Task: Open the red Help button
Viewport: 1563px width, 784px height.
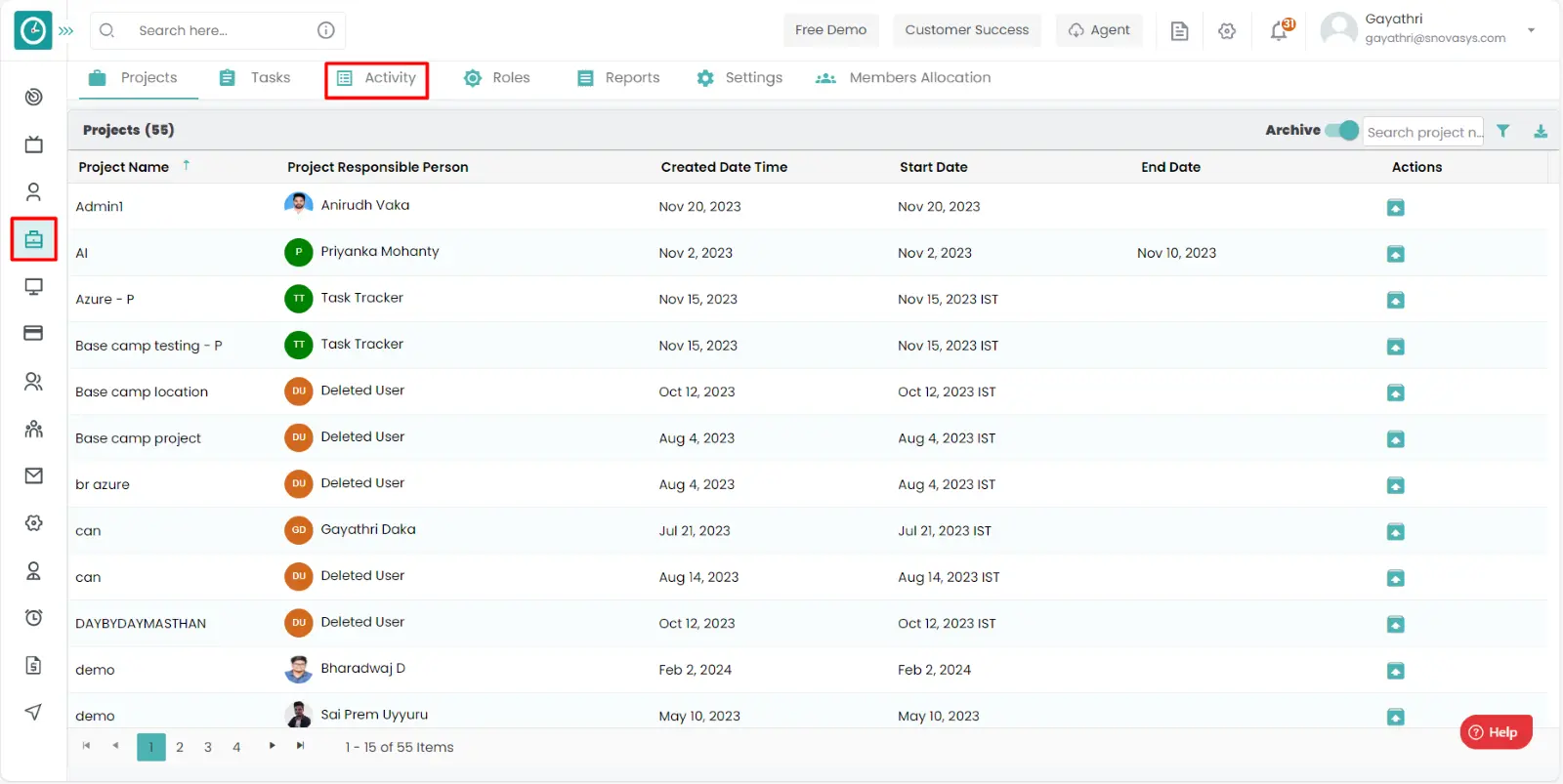Action: point(1496,732)
